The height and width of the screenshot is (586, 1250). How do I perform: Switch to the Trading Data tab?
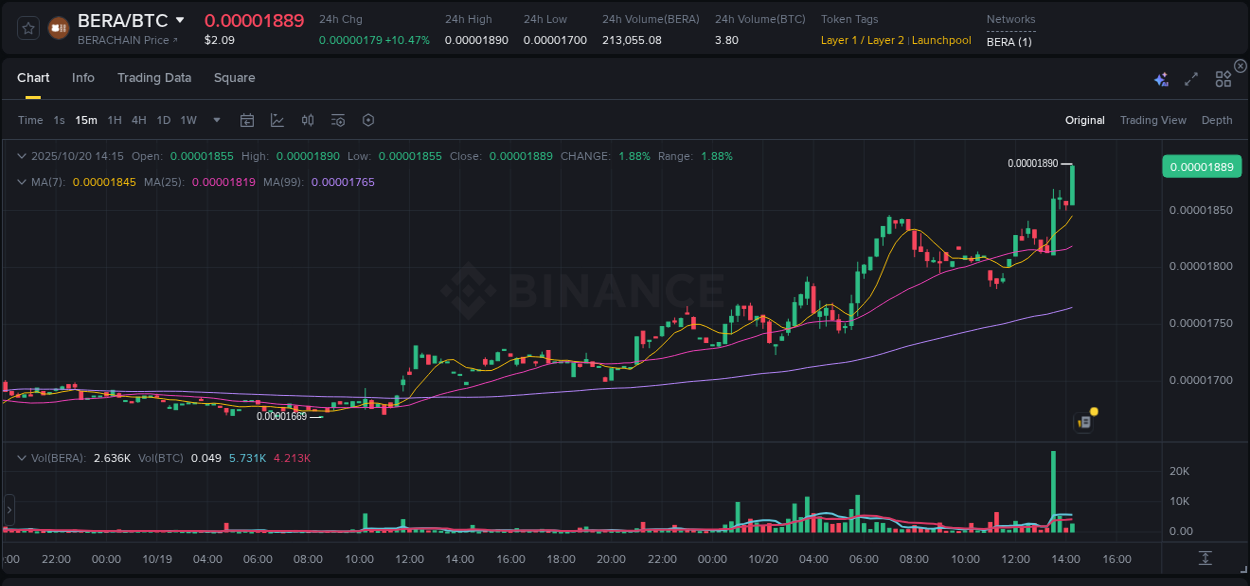pyautogui.click(x=154, y=77)
